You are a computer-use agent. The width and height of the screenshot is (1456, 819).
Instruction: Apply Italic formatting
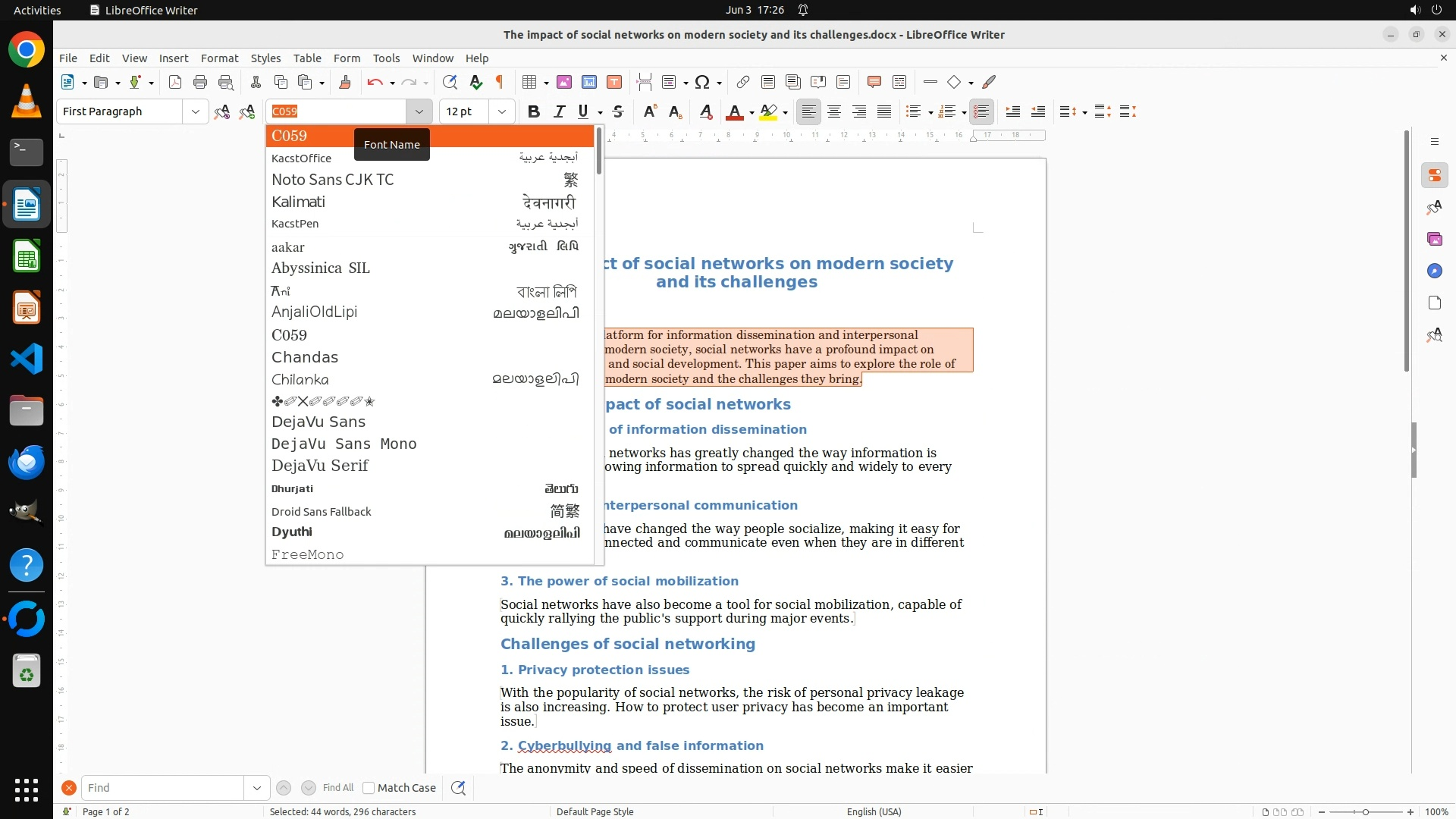[x=559, y=111]
